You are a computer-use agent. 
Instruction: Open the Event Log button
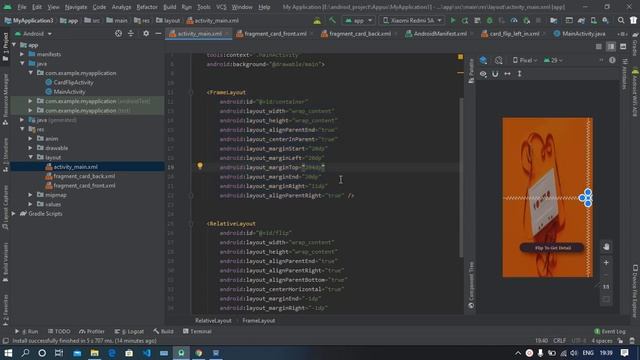[610, 331]
